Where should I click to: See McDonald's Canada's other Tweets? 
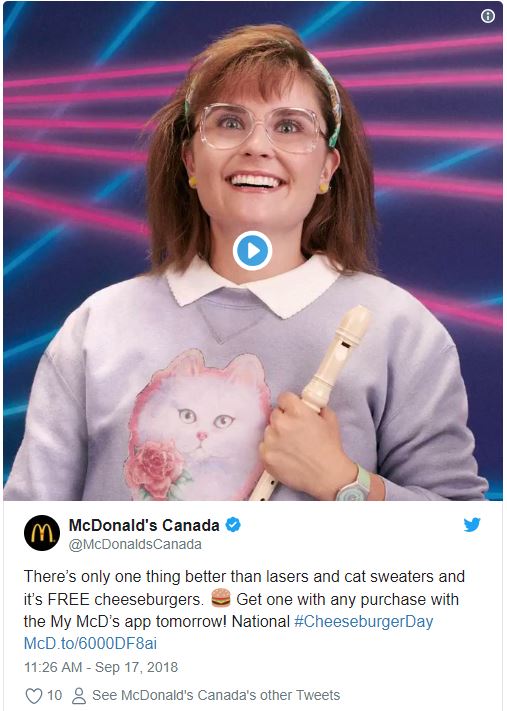coord(216,695)
